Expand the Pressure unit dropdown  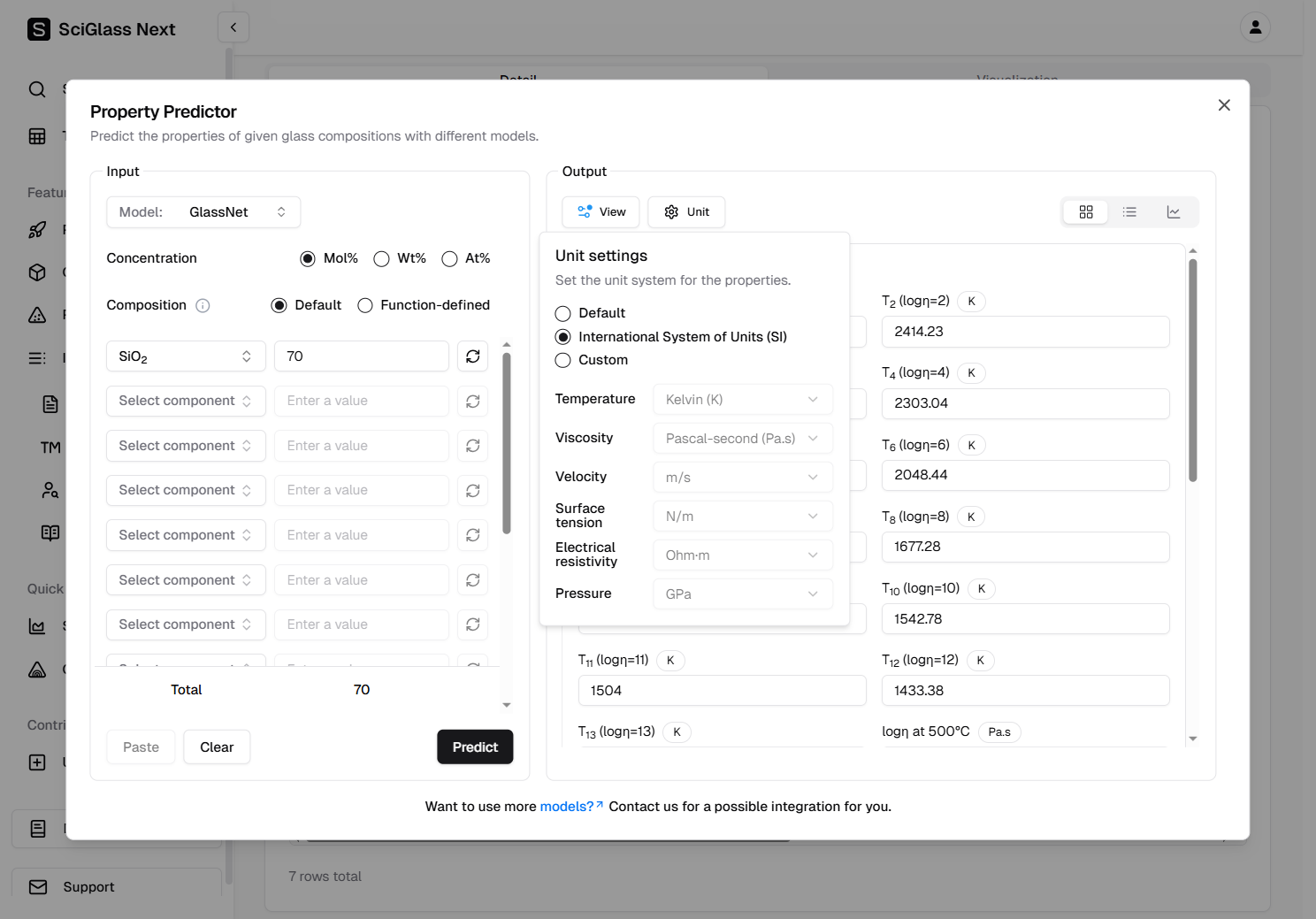pos(742,594)
